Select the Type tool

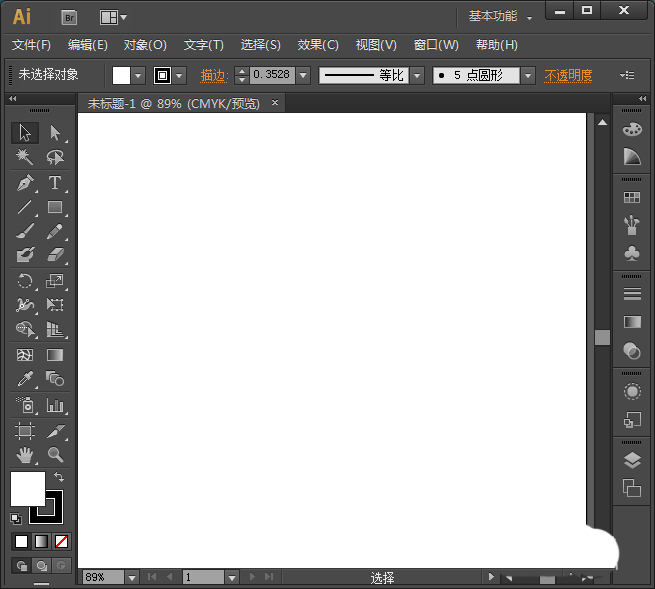click(x=55, y=183)
